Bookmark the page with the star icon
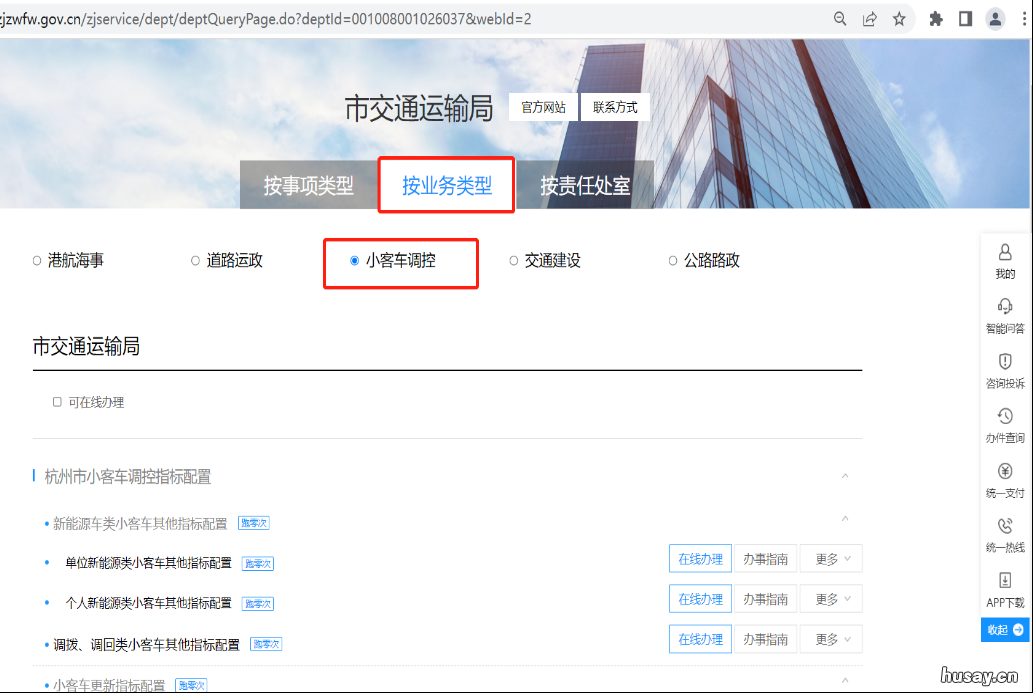 [897, 18]
